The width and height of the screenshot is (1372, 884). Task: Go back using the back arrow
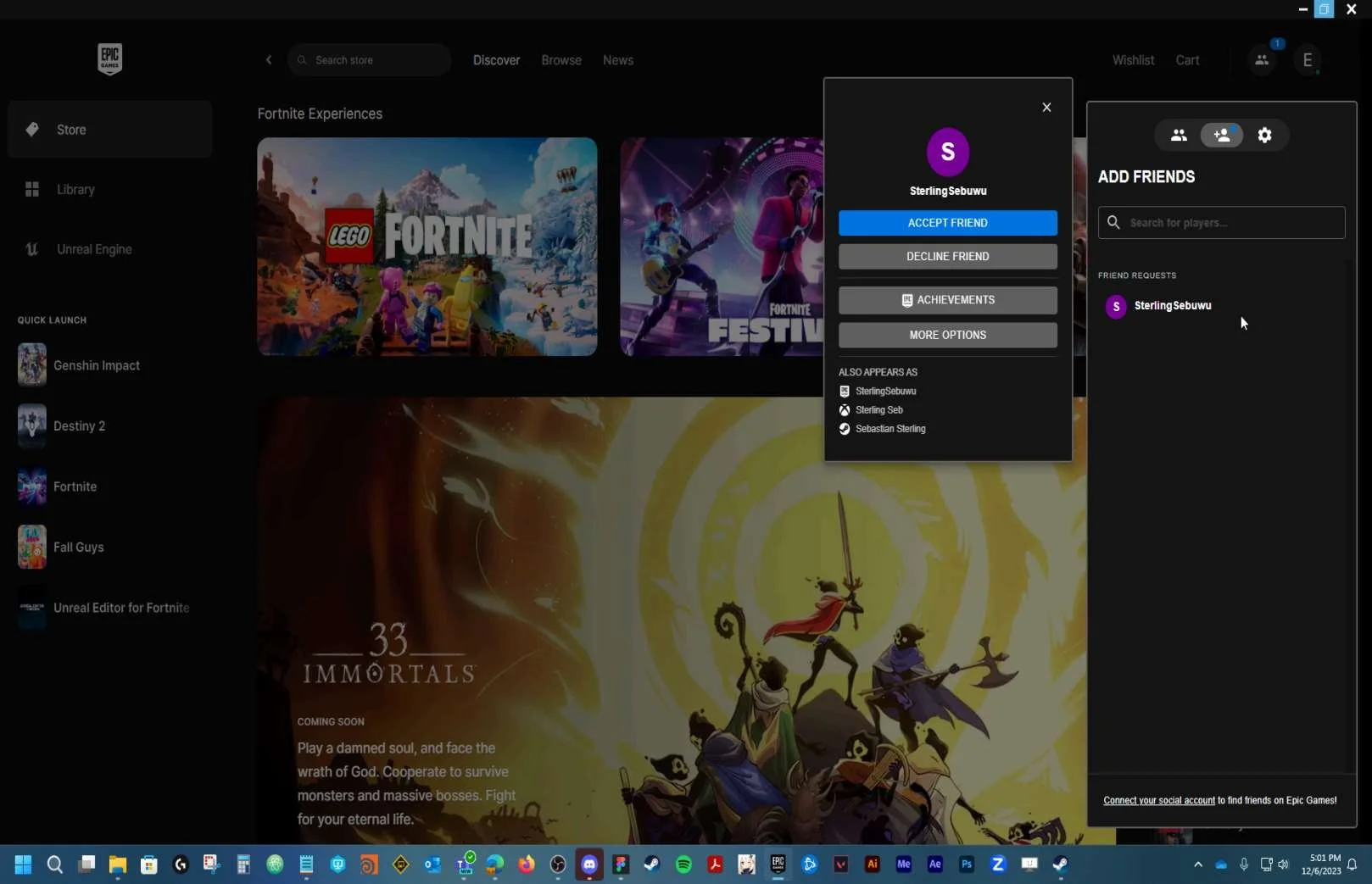pyautogui.click(x=269, y=60)
